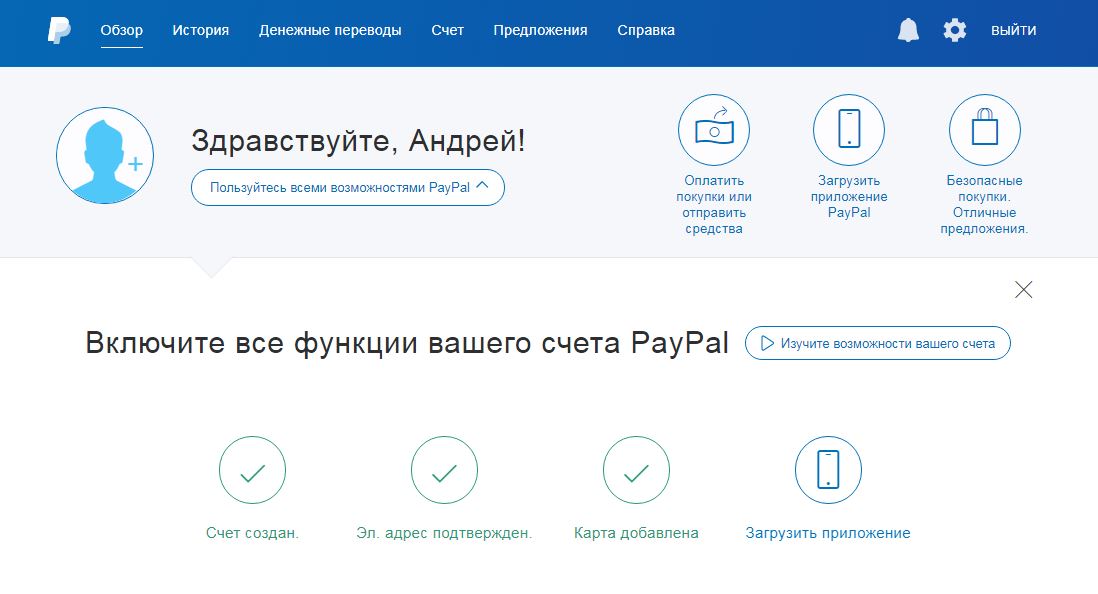Click the Карта добавлена label
1098x594 pixels.
[636, 533]
